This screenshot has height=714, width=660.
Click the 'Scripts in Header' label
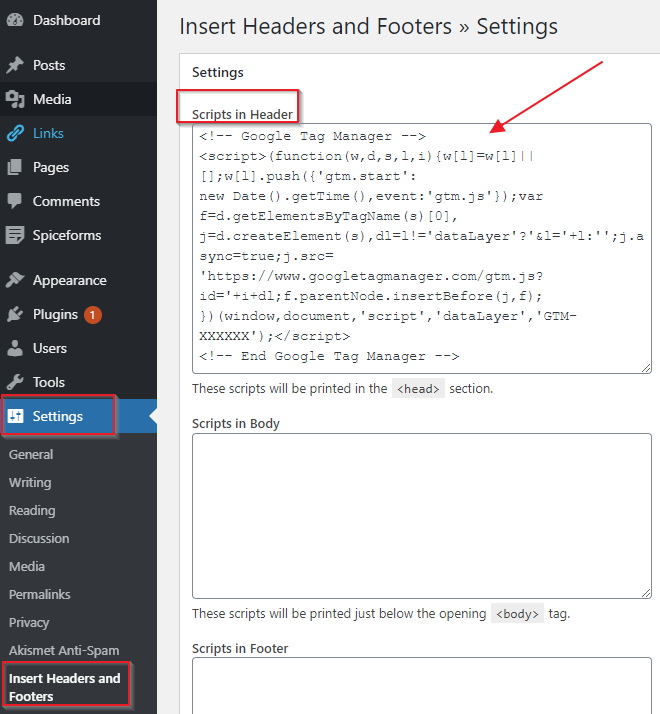[x=242, y=114]
